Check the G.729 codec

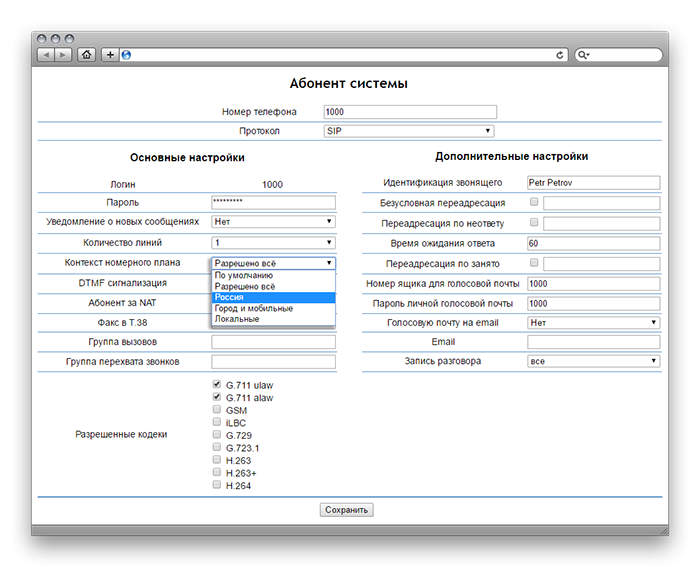click(x=217, y=434)
